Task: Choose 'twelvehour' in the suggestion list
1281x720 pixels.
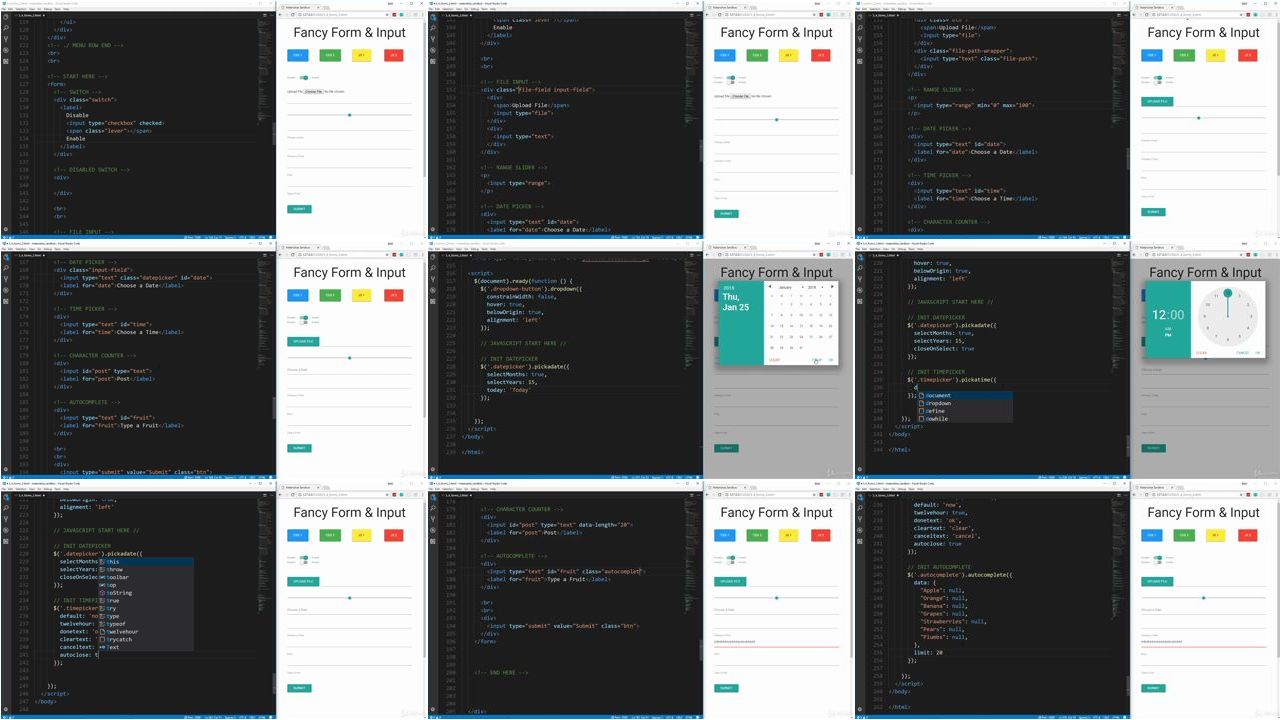Action: [x=145, y=632]
